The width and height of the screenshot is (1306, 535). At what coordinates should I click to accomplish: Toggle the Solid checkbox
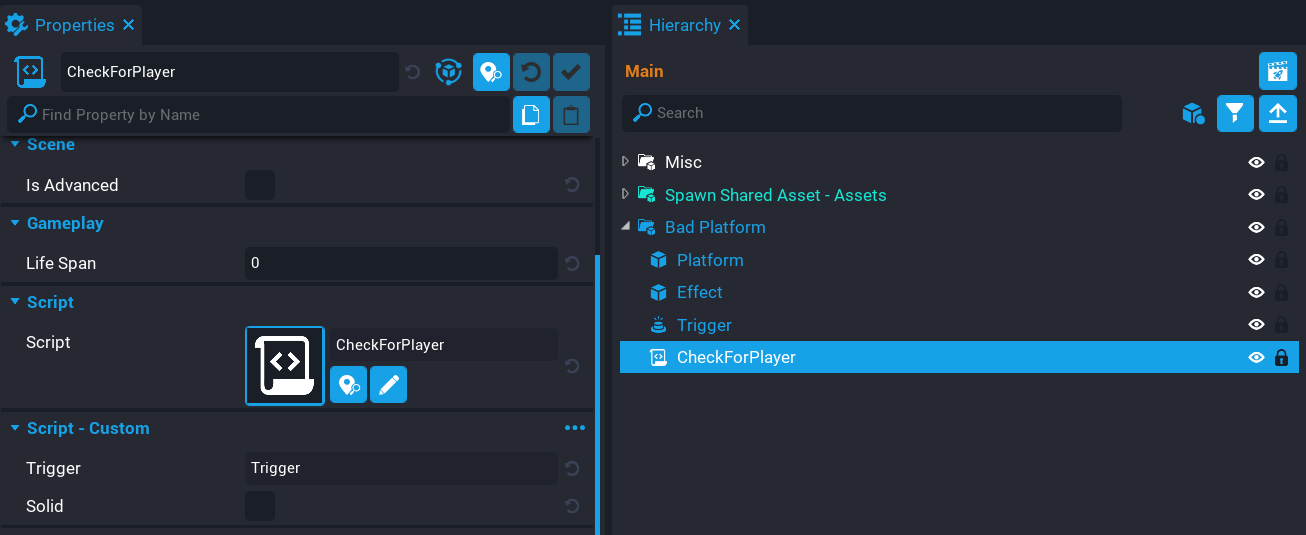click(x=260, y=506)
